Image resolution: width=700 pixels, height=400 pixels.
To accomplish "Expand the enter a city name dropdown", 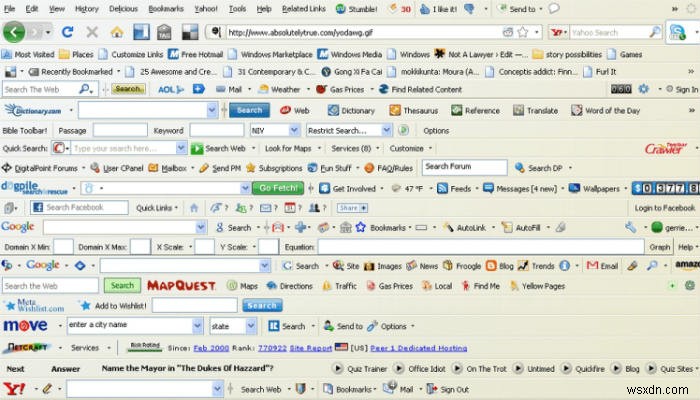I will click(x=198, y=326).
